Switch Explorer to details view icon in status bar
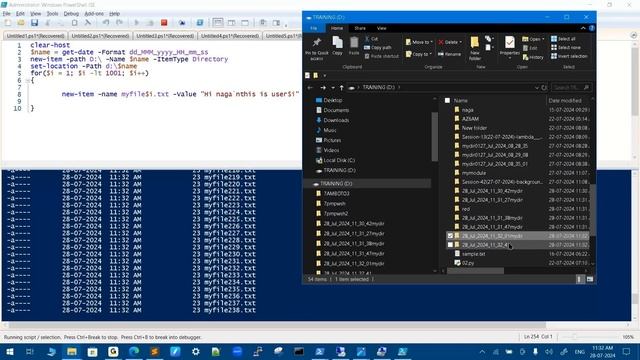Image resolution: width=640 pixels, height=360 pixels. click(x=580, y=279)
